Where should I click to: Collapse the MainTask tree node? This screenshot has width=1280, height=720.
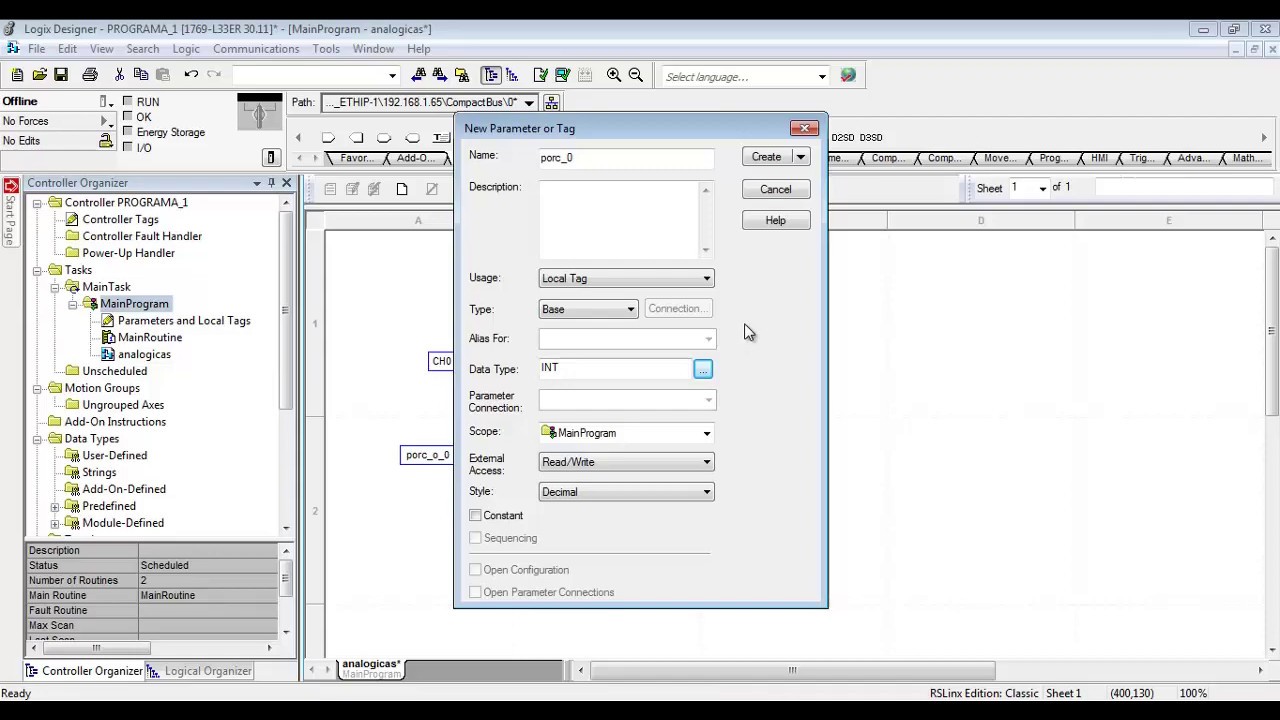tap(56, 287)
